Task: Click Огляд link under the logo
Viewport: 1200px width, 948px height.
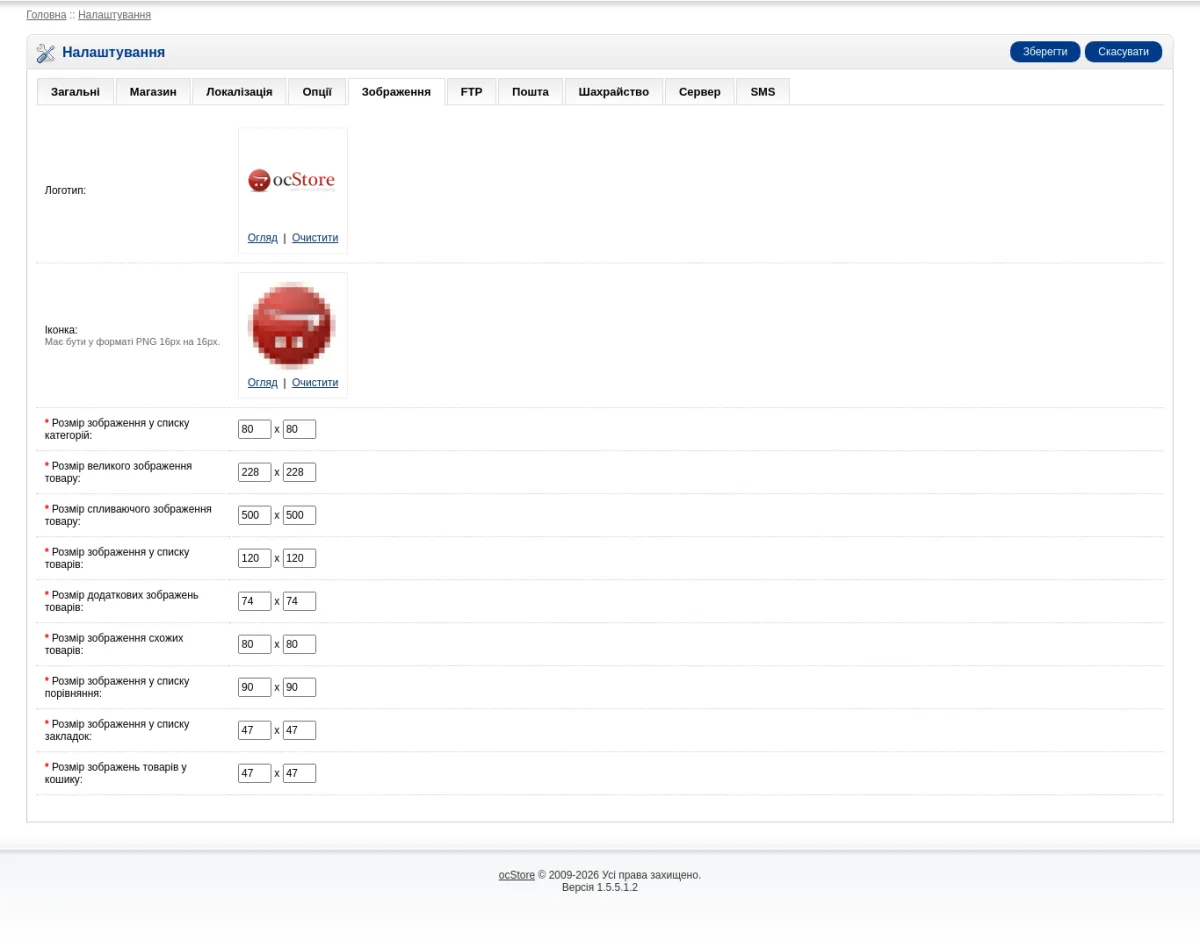Action: coord(263,238)
